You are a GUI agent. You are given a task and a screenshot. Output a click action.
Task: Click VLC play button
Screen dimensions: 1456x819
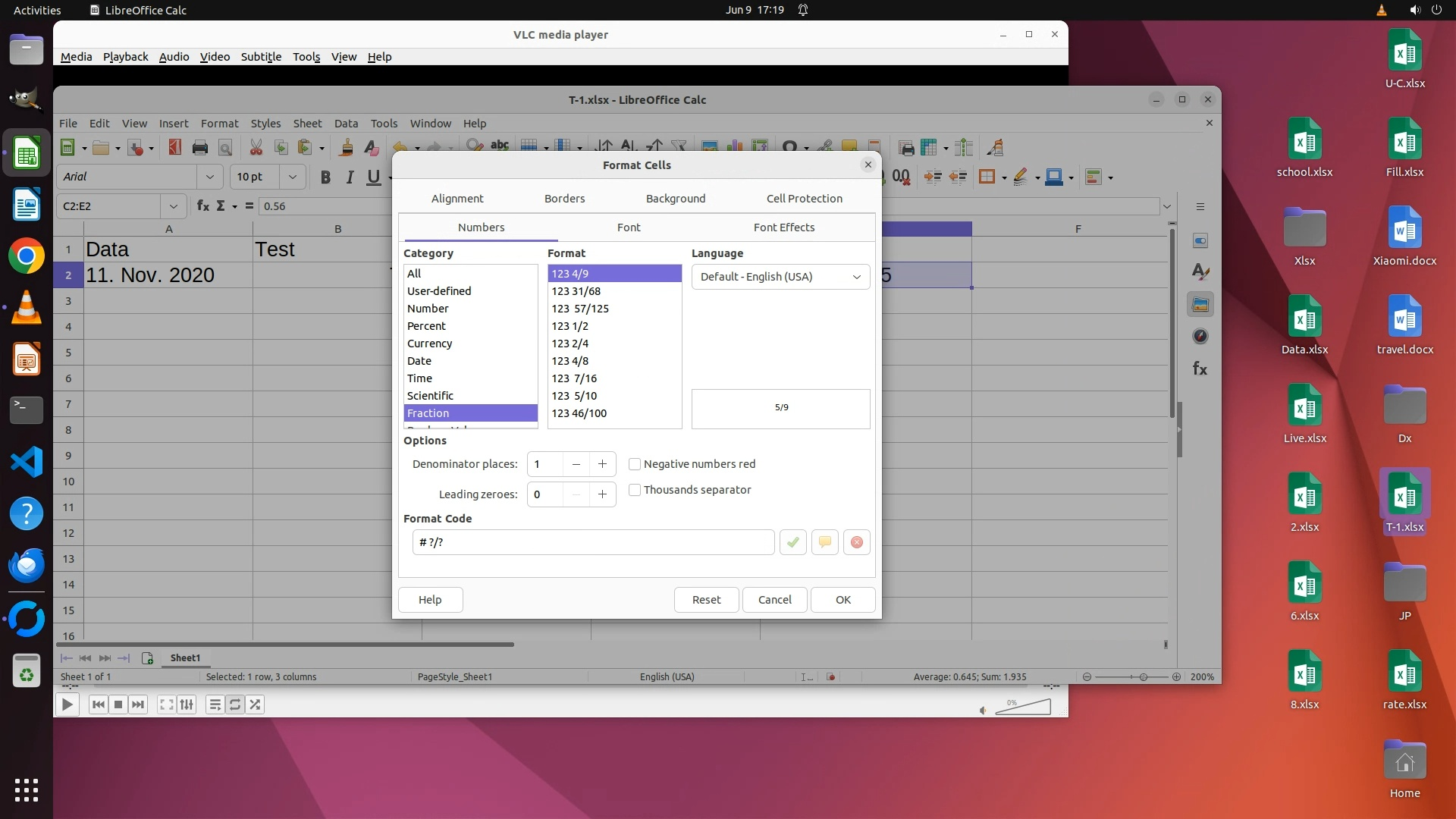[67, 704]
